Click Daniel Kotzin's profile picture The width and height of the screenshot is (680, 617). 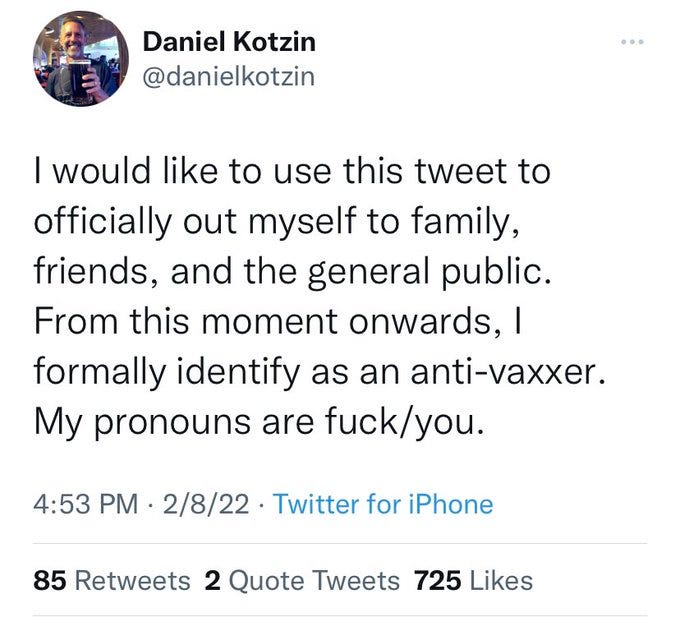pyautogui.click(x=78, y=59)
